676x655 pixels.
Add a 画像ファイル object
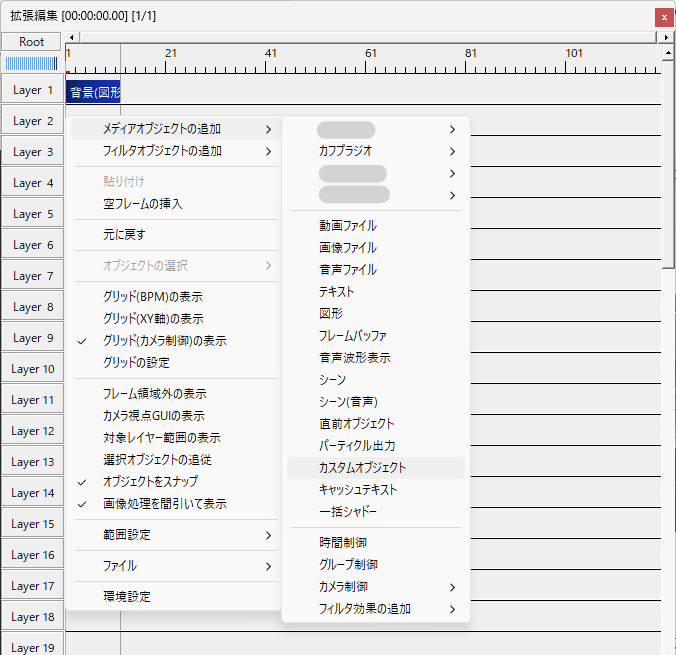(x=376, y=248)
